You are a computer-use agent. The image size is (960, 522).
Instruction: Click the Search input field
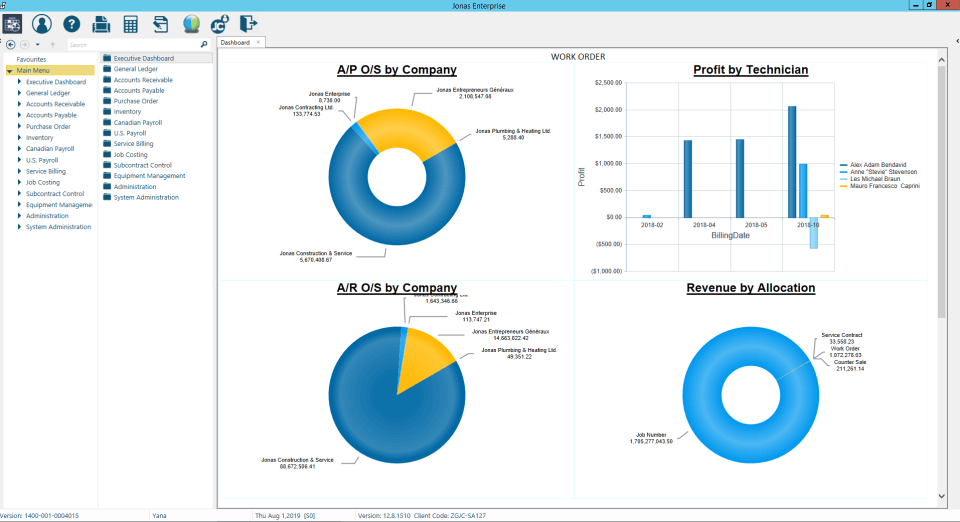point(134,45)
